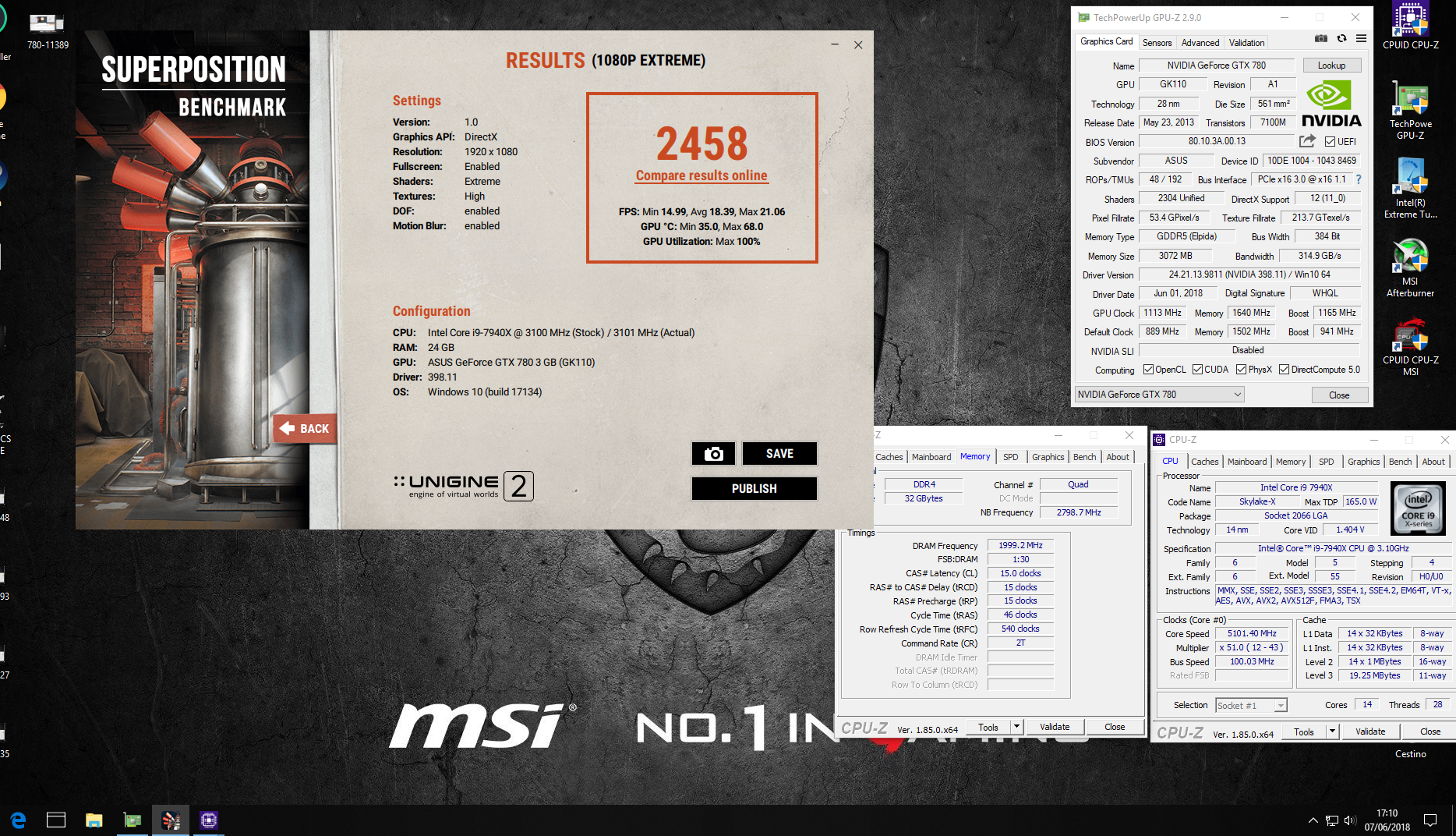Open Task View on the taskbar
This screenshot has width=1456, height=836.
pyautogui.click(x=56, y=820)
